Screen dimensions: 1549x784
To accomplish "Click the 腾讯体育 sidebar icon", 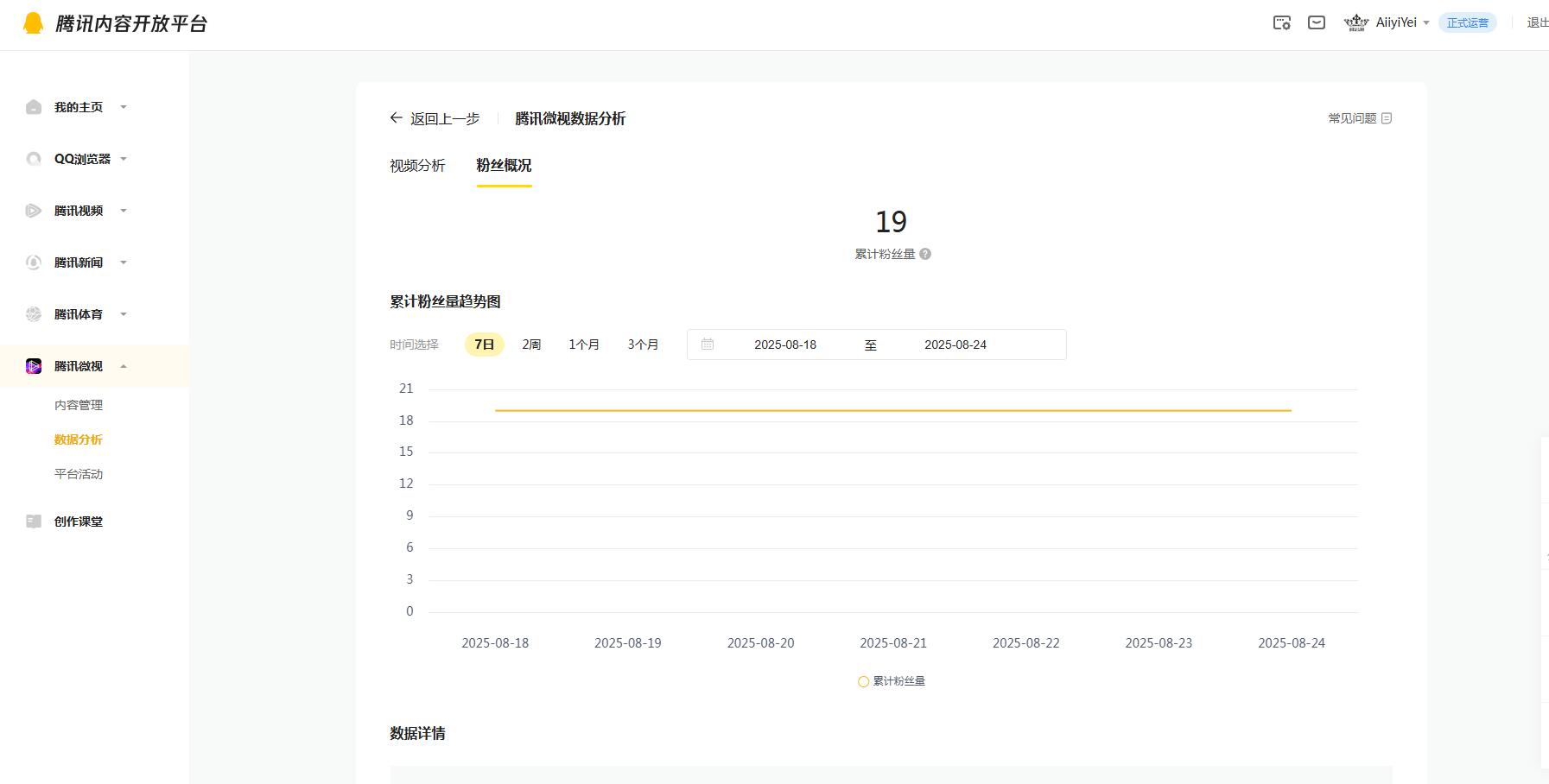I will 34,314.
